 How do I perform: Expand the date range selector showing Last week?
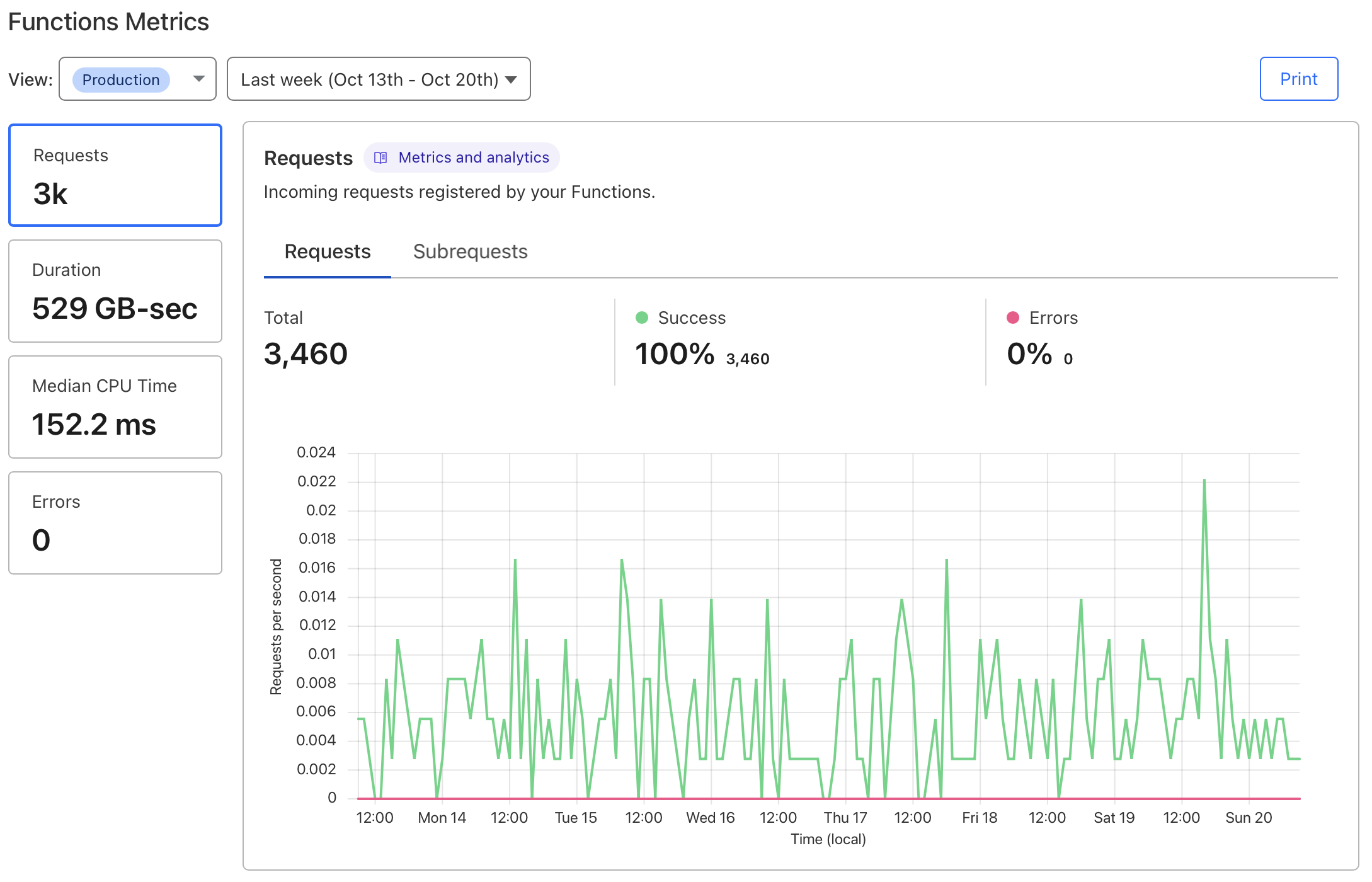[378, 79]
